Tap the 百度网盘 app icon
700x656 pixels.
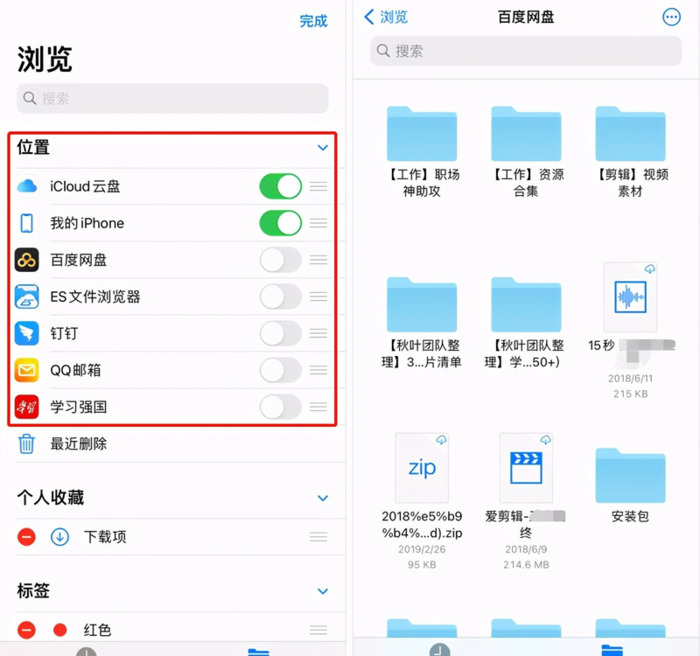[27, 260]
